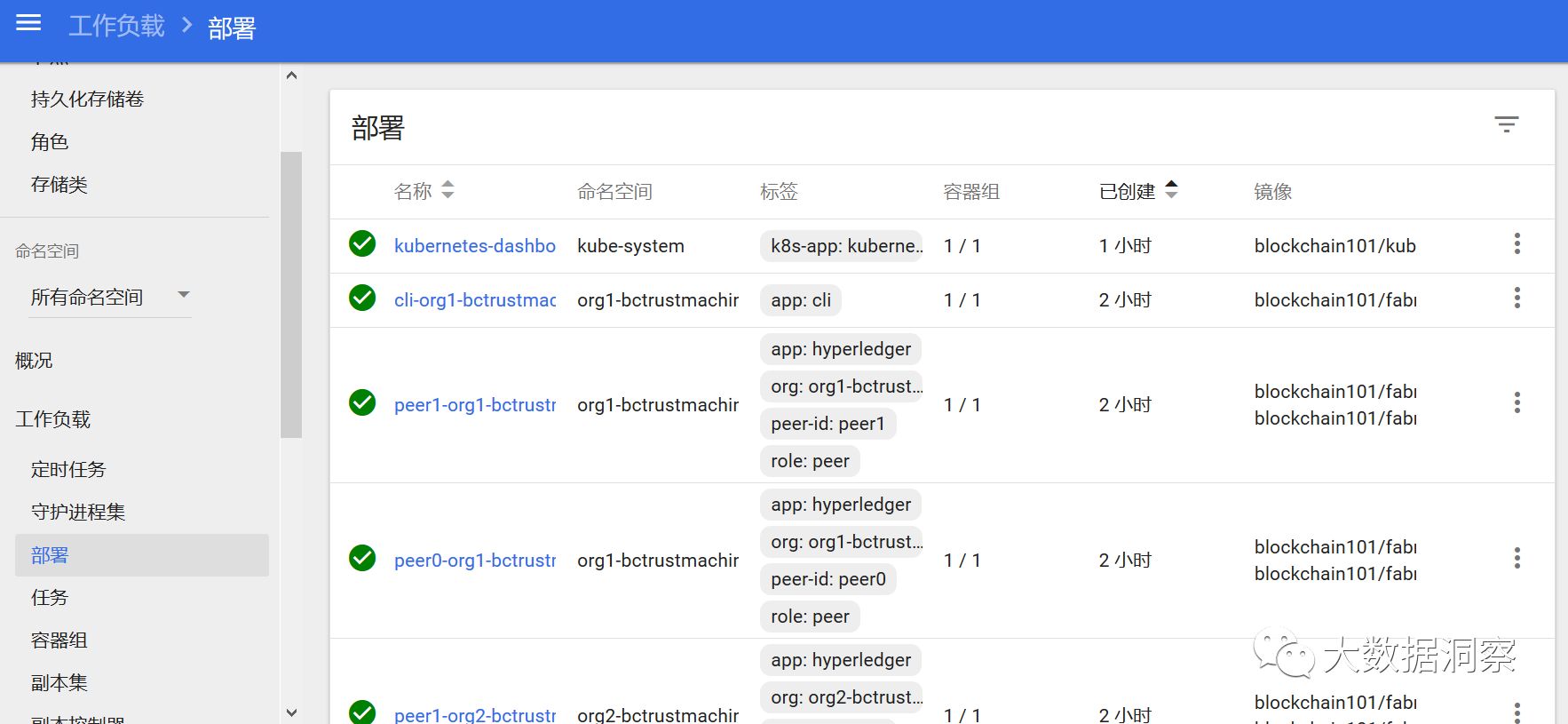Click blockchain101/kub image cell
The height and width of the screenshot is (724, 1568).
click(1334, 246)
